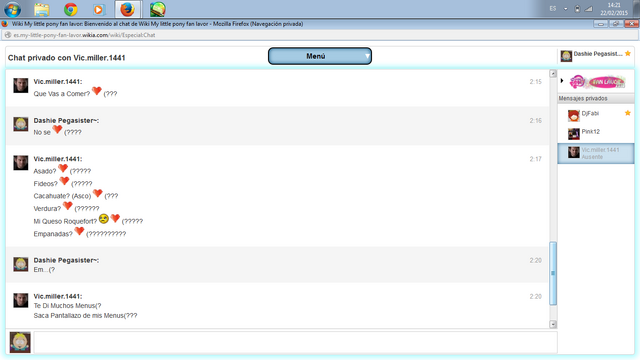Click the Dashie Pegasister profile header

coord(596,56)
